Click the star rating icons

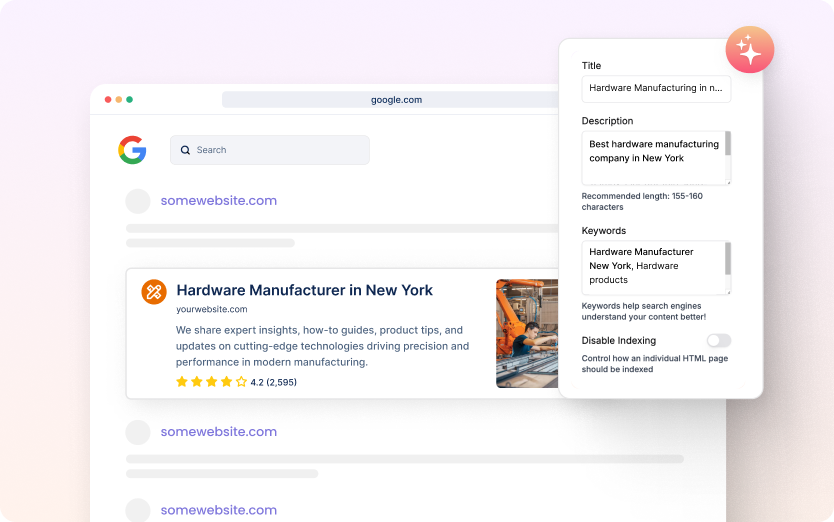tap(211, 382)
